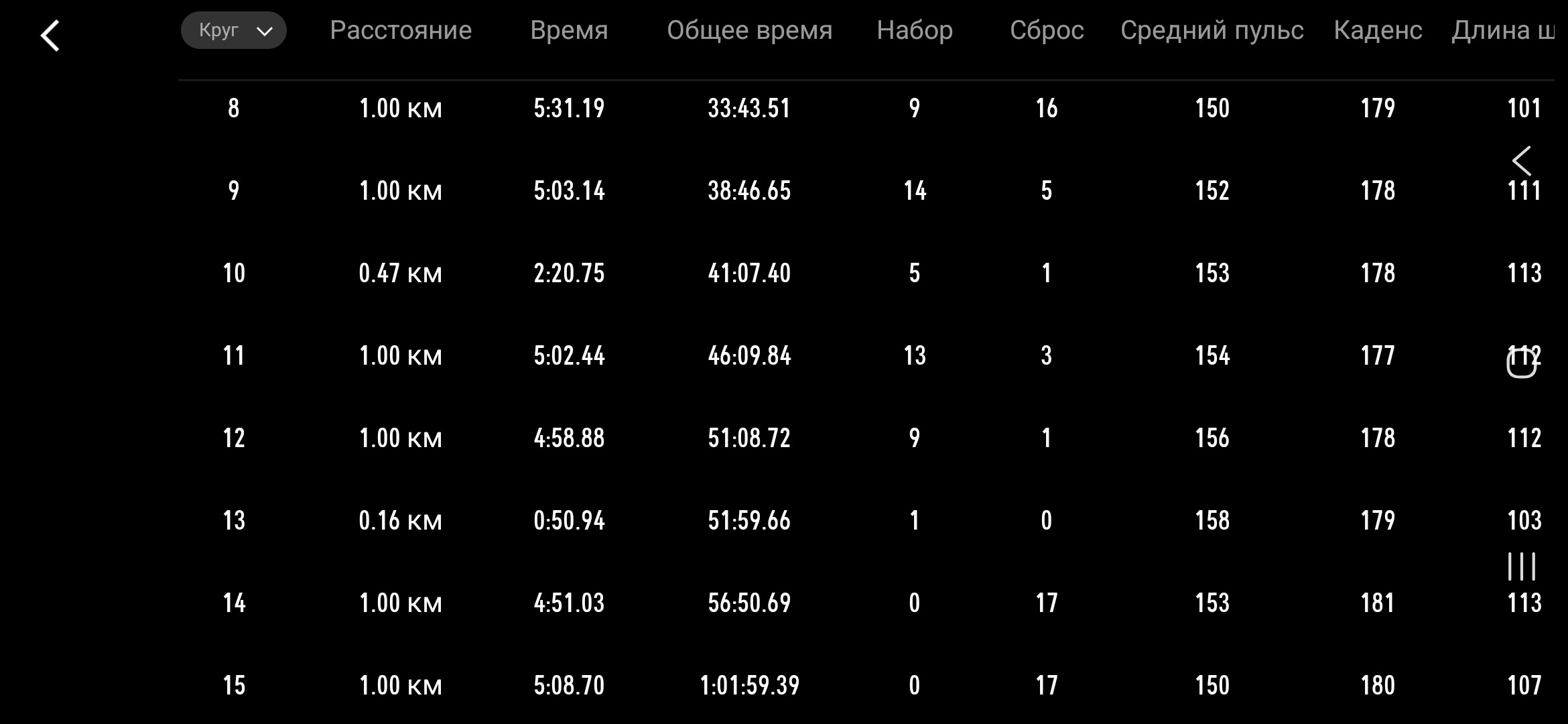Tap the Общее время column header

pos(749,30)
